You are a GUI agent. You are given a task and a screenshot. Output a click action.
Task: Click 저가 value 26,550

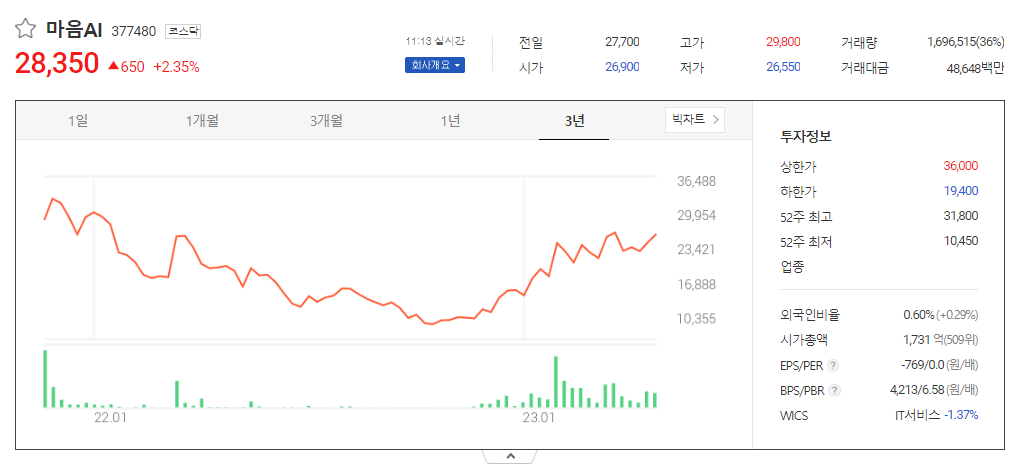tap(783, 67)
